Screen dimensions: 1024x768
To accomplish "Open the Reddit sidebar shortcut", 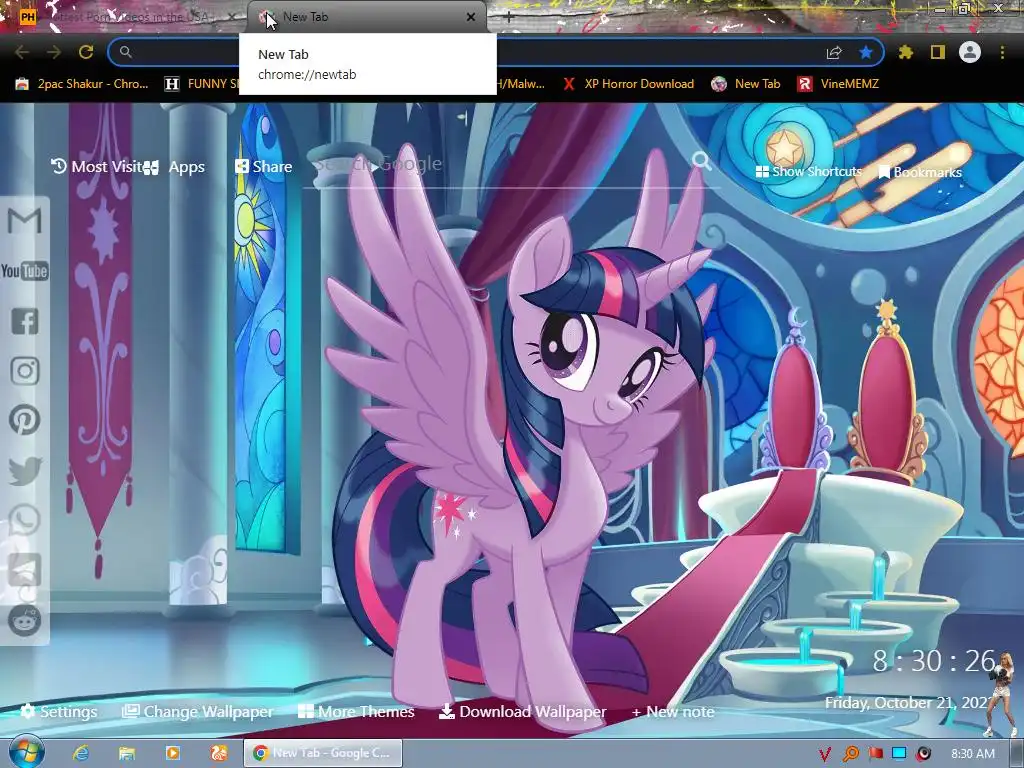I will [x=25, y=620].
